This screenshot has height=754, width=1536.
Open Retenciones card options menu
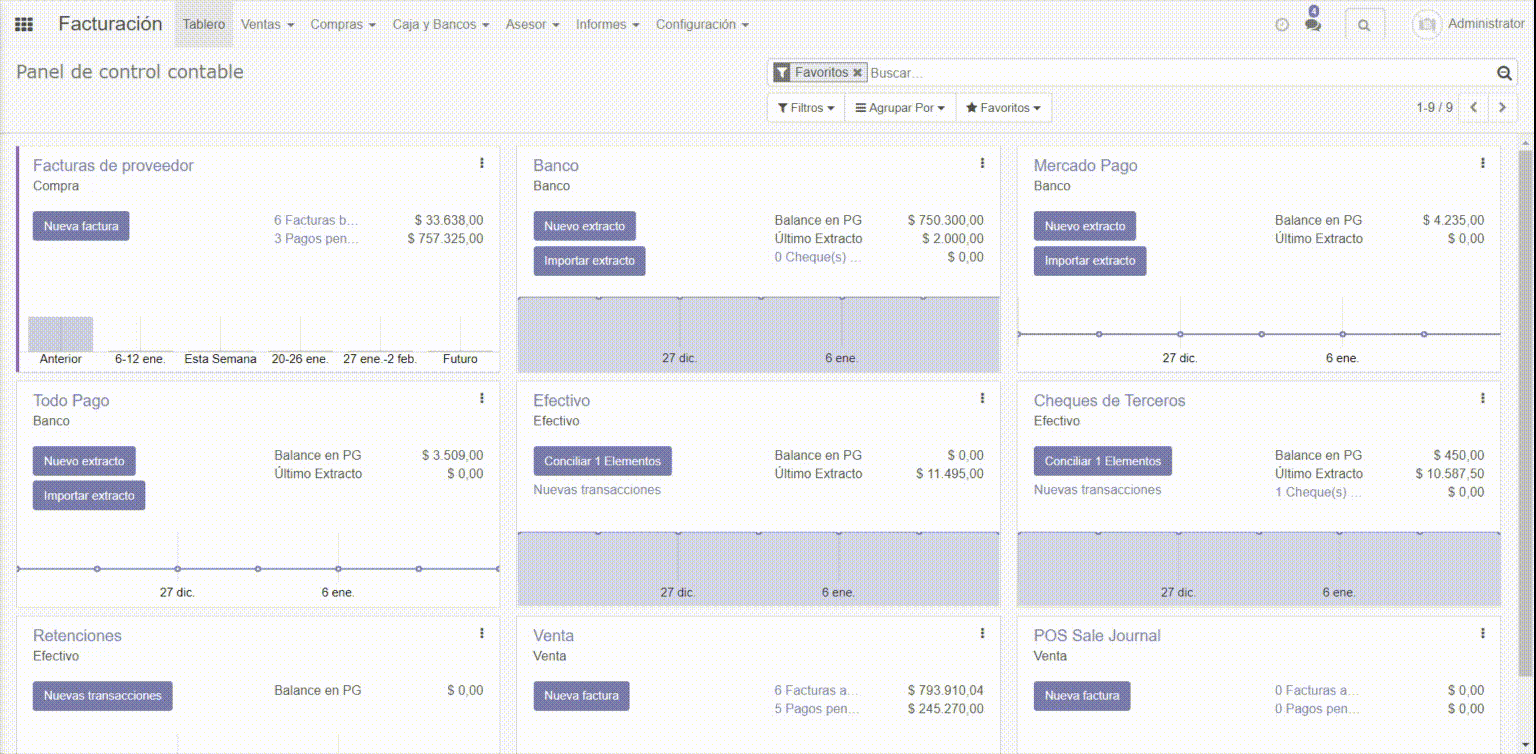482,633
